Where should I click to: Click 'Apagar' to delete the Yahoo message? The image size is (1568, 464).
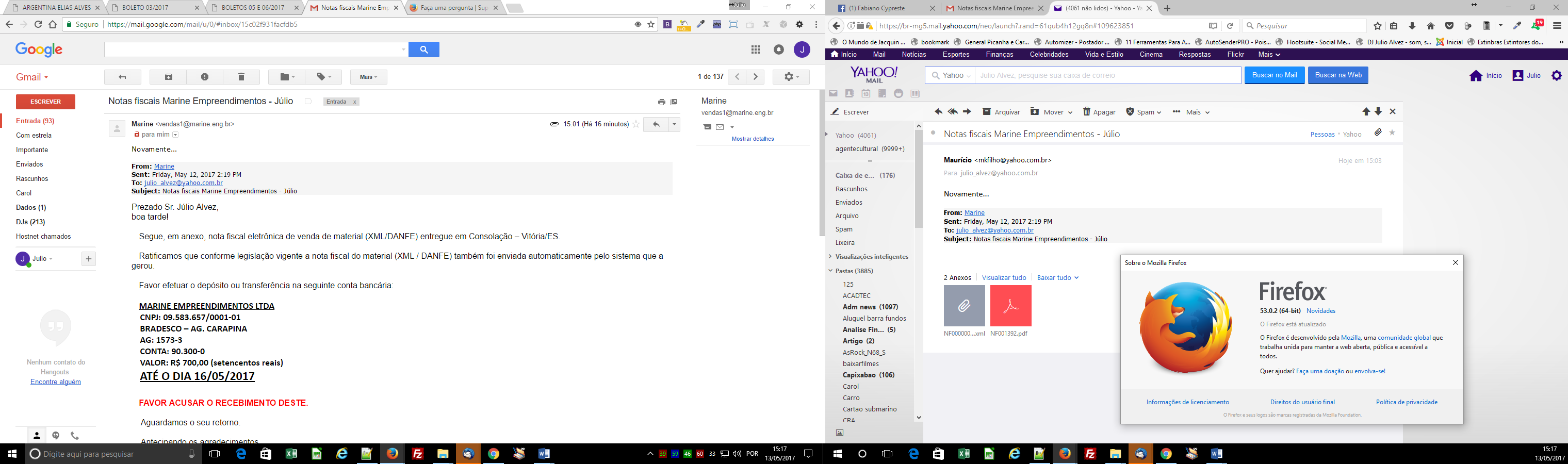click(x=1099, y=112)
